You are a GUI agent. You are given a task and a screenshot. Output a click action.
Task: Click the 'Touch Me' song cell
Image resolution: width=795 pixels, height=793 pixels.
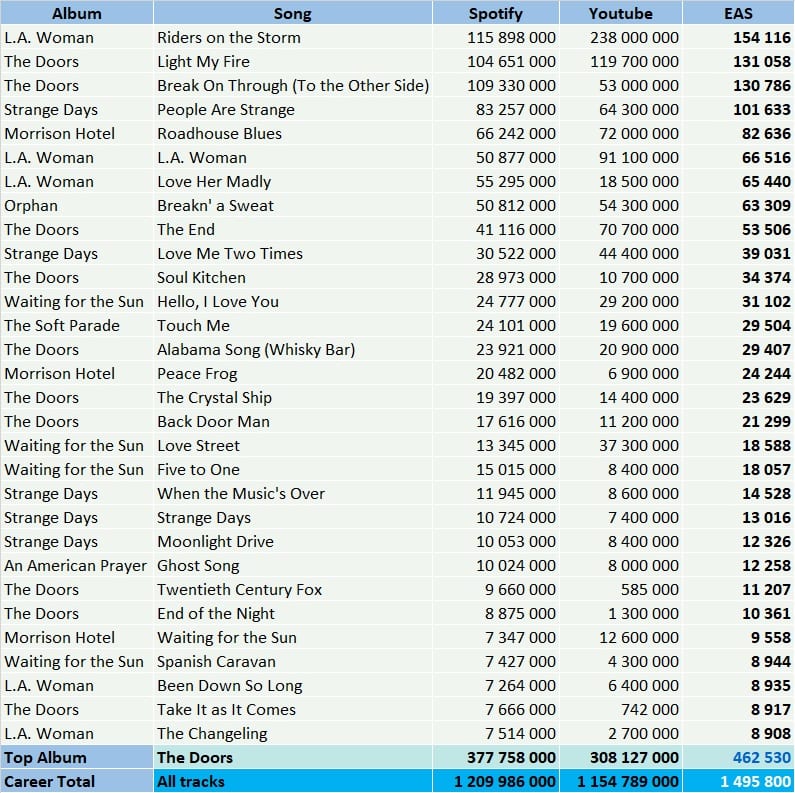(x=293, y=326)
